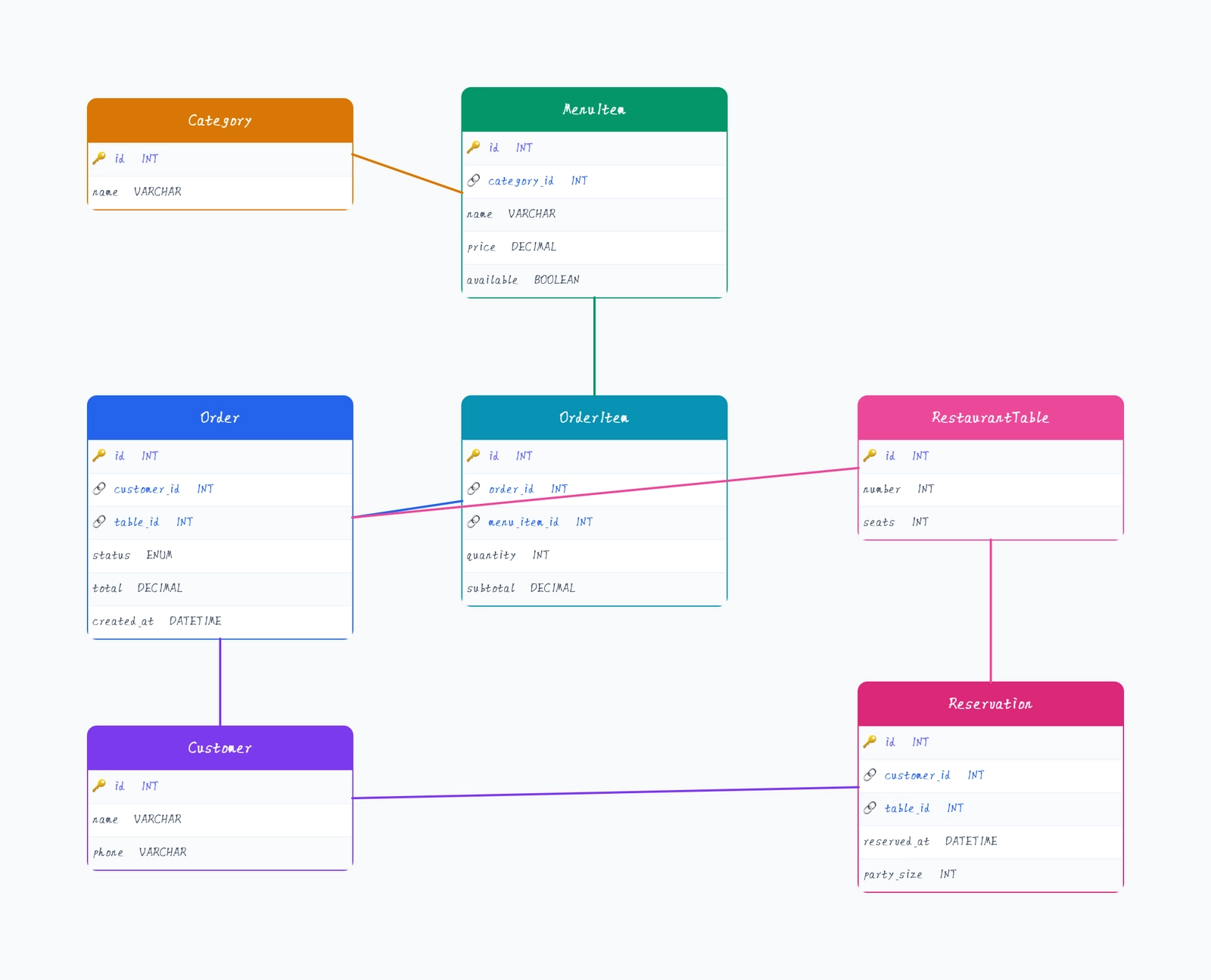
Task: Click the key icon in Customer id row
Action: 99,786
